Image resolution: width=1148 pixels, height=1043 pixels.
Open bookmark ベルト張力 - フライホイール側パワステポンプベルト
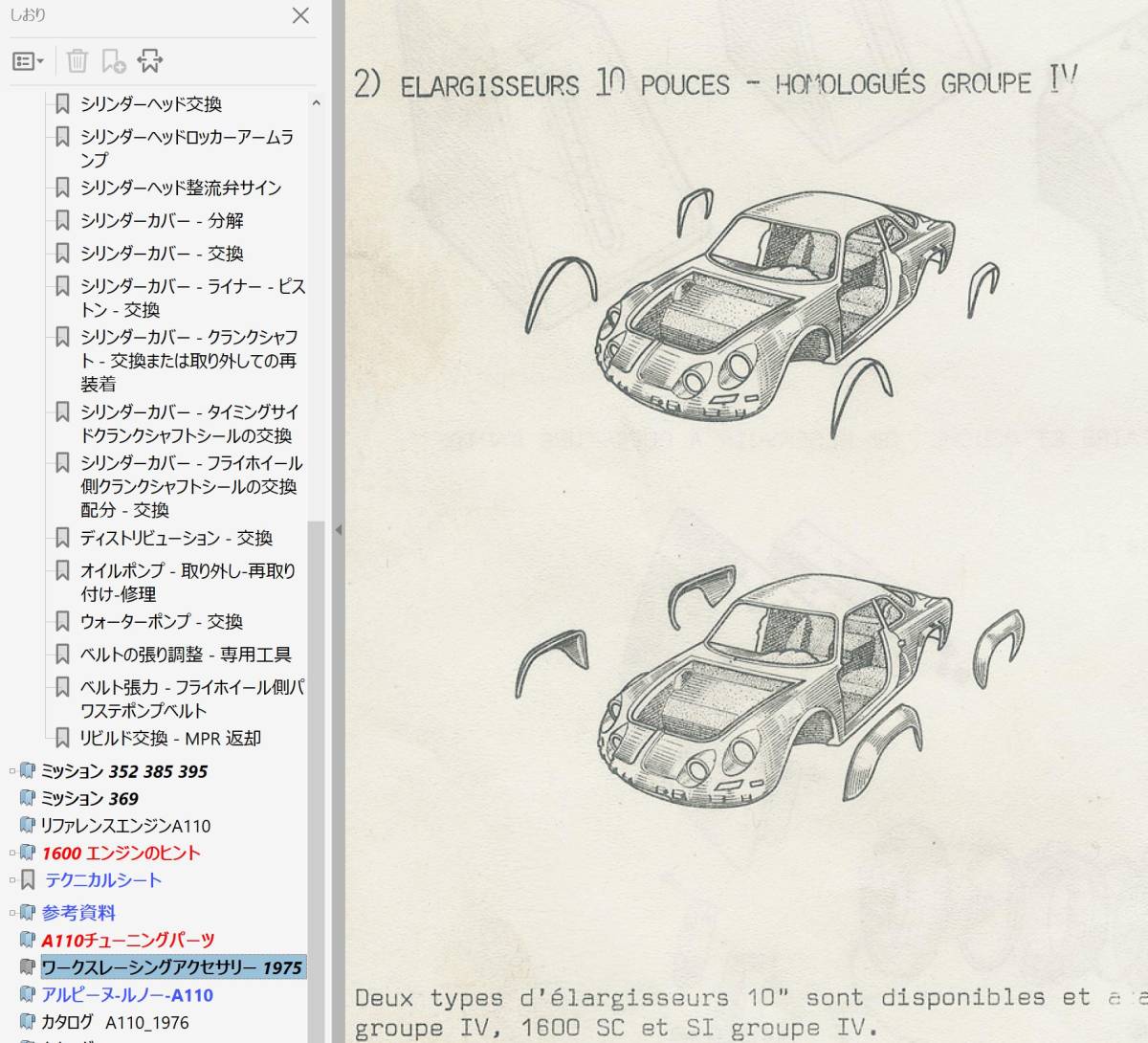tap(192, 699)
